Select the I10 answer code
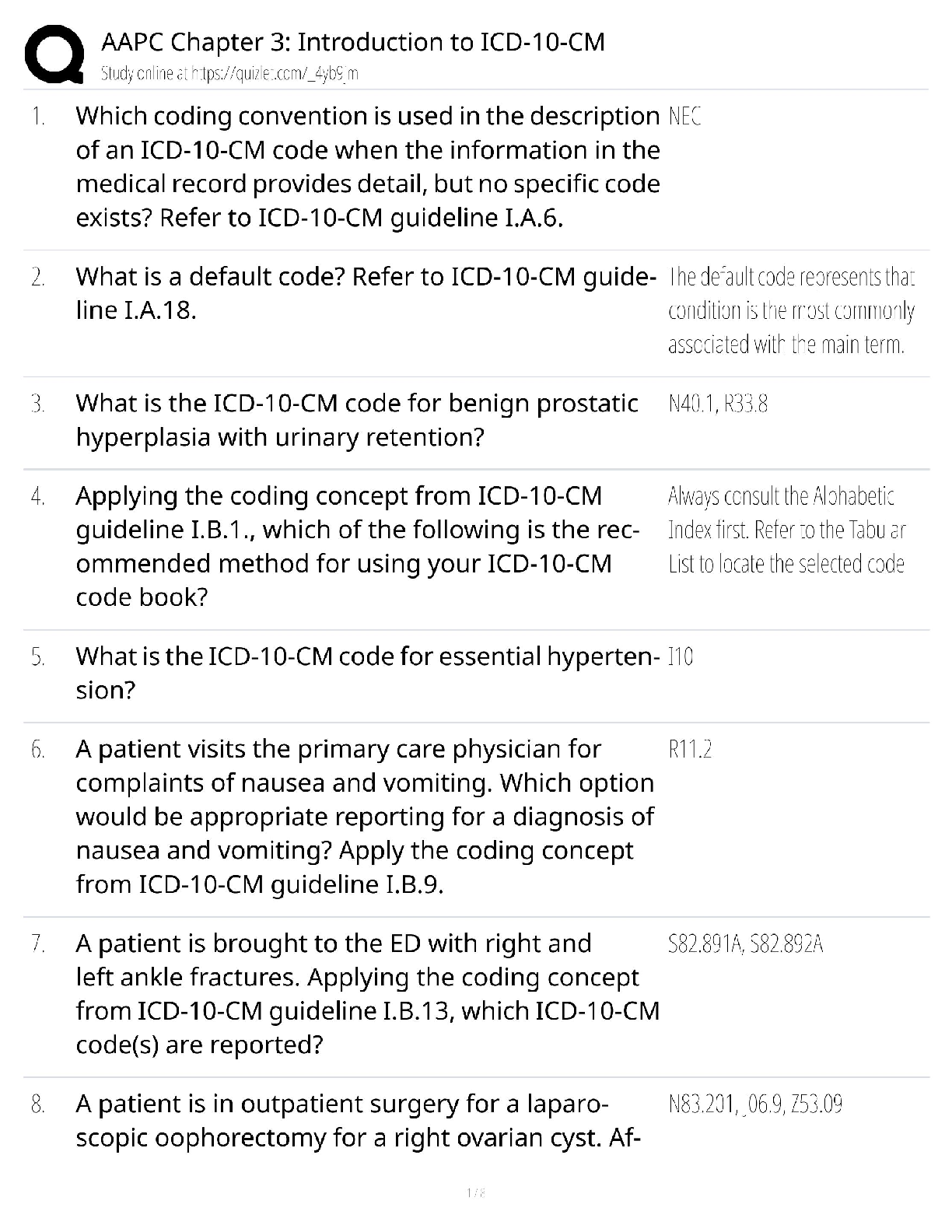This screenshot has width=952, height=1232. point(681,657)
